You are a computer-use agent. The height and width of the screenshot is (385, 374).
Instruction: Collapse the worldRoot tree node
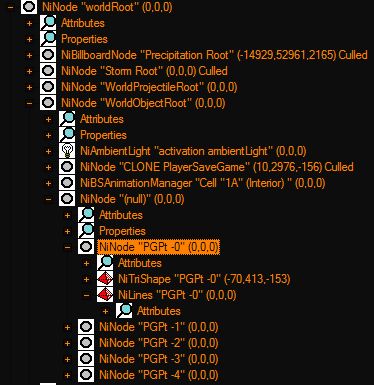coord(10,7)
